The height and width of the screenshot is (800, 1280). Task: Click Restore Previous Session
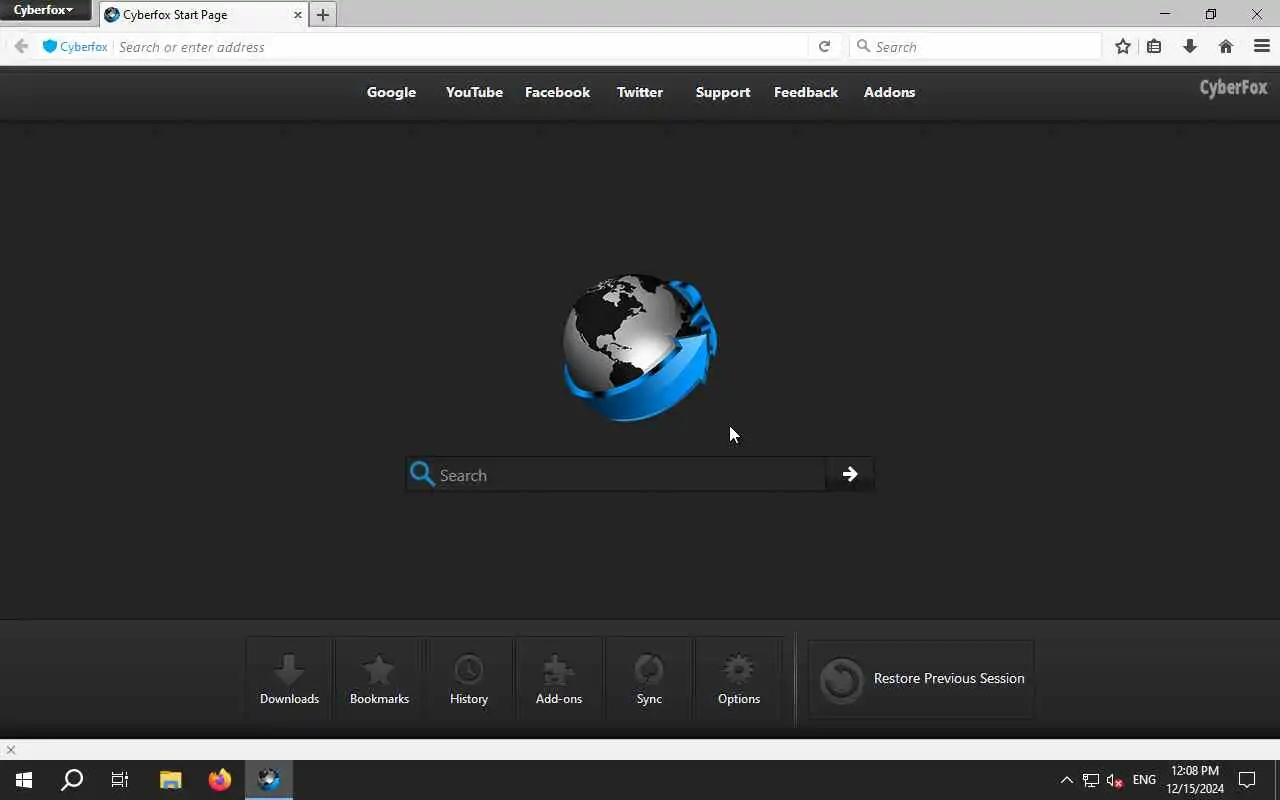(x=921, y=679)
